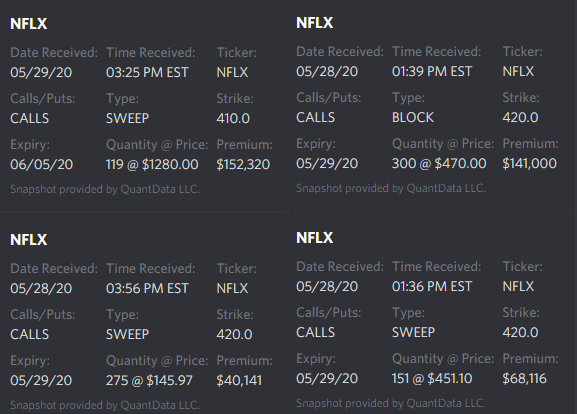This screenshot has width=577, height=414.
Task: Click the 05/29/20 date received value
Action: (x=41, y=72)
